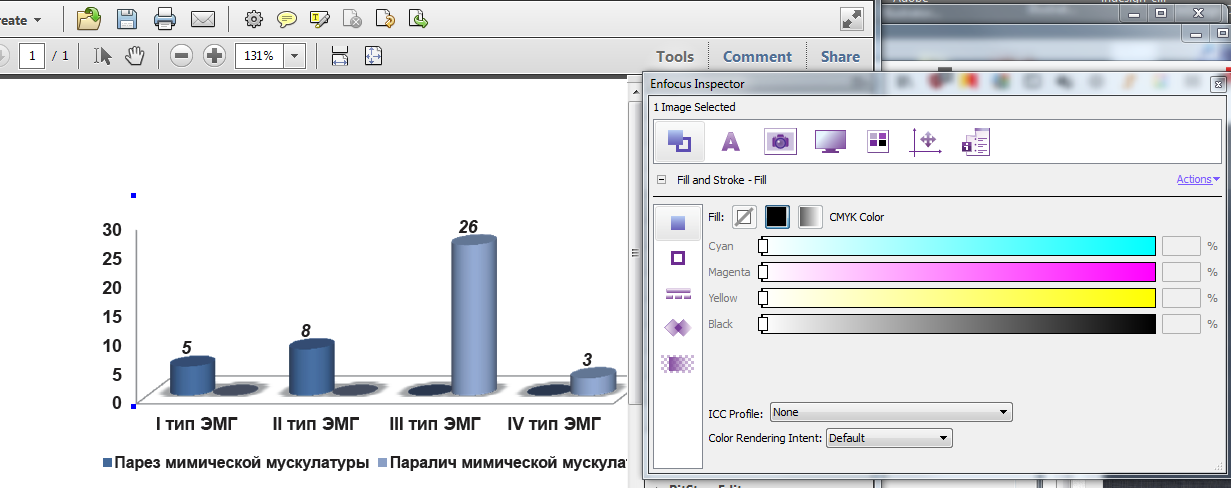This screenshot has width=1231, height=488.
Task: Click the green-arrow page export icon
Action: coord(419,18)
